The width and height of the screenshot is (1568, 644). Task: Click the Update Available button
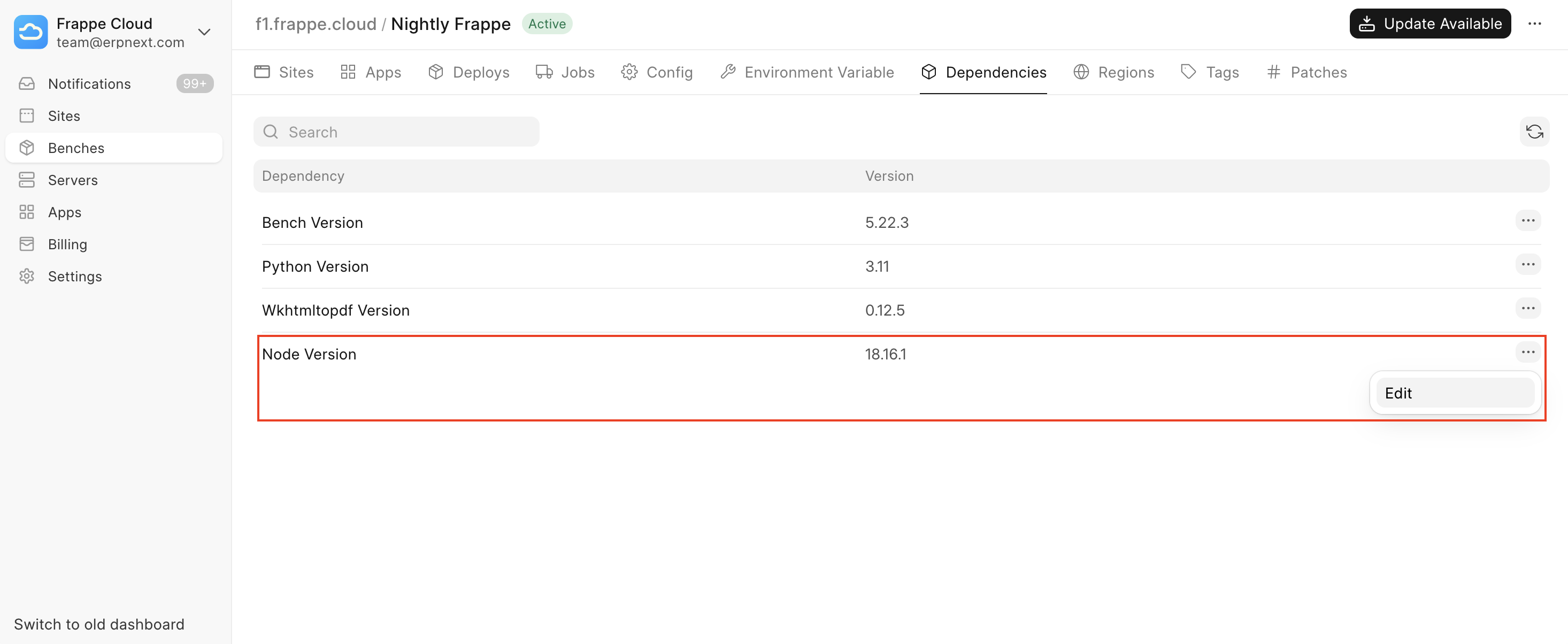point(1430,24)
